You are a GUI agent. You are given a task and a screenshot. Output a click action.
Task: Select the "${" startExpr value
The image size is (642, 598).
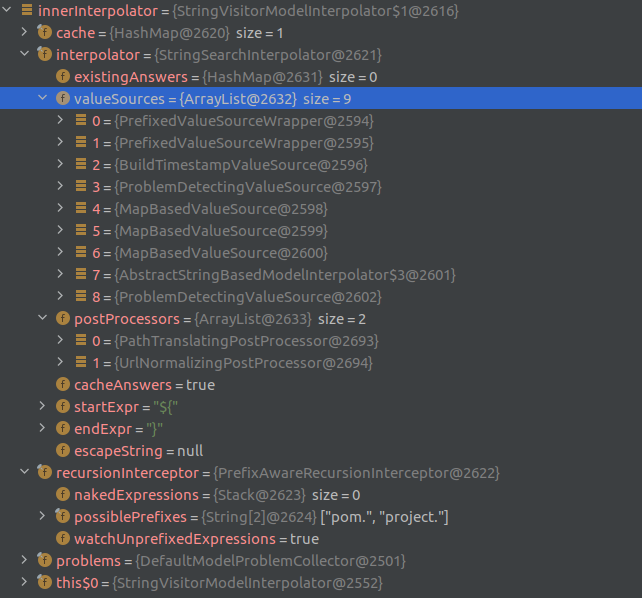[165, 407]
